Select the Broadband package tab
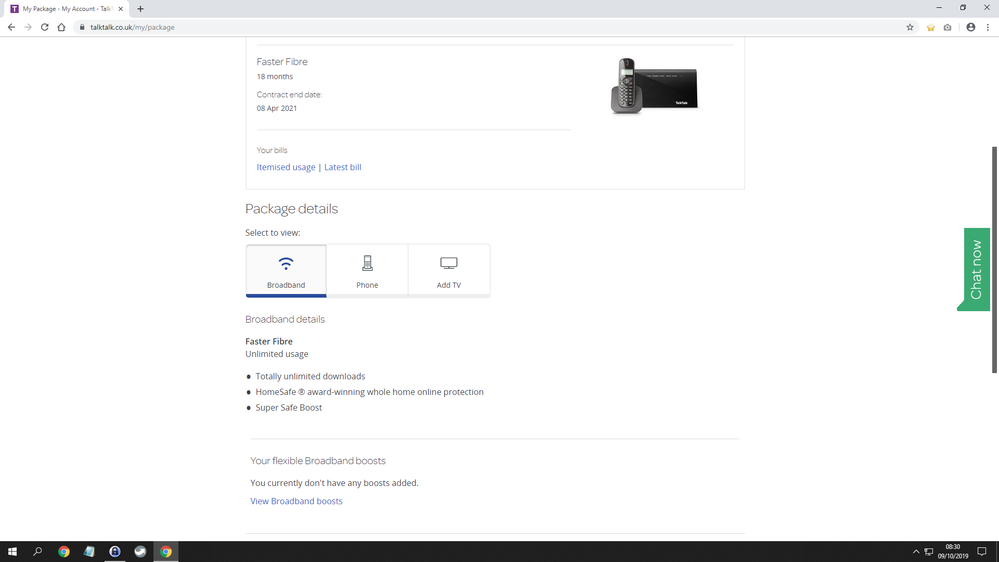The image size is (999, 562). coord(286,270)
